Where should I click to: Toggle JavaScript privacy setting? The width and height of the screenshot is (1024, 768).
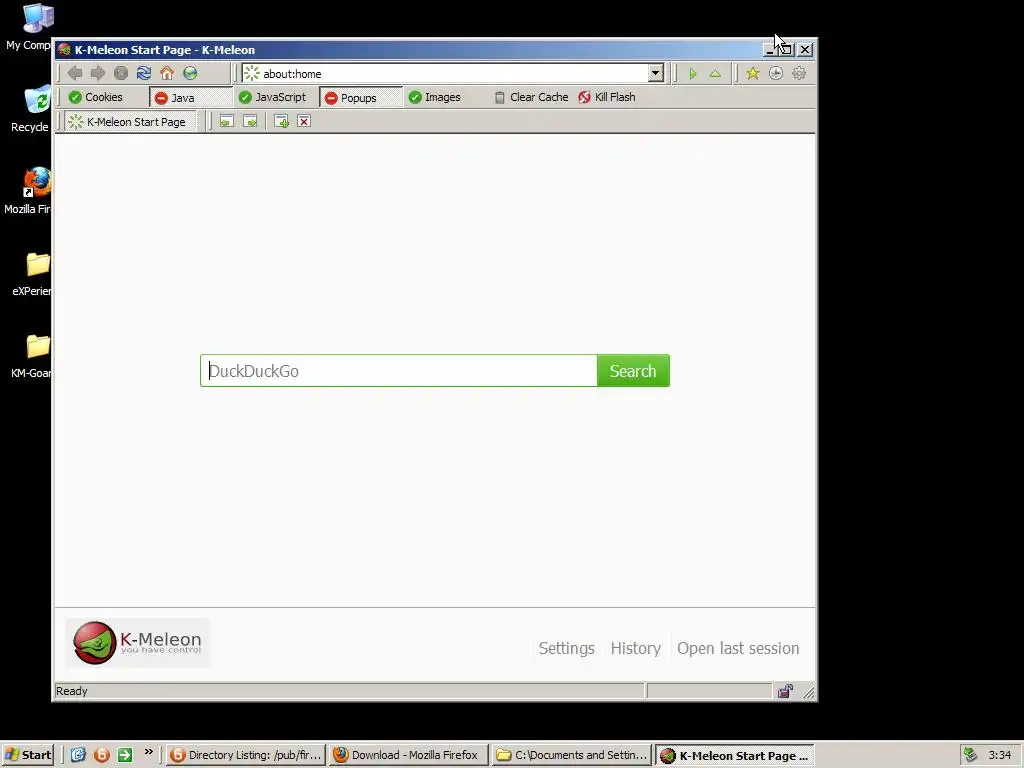272,97
